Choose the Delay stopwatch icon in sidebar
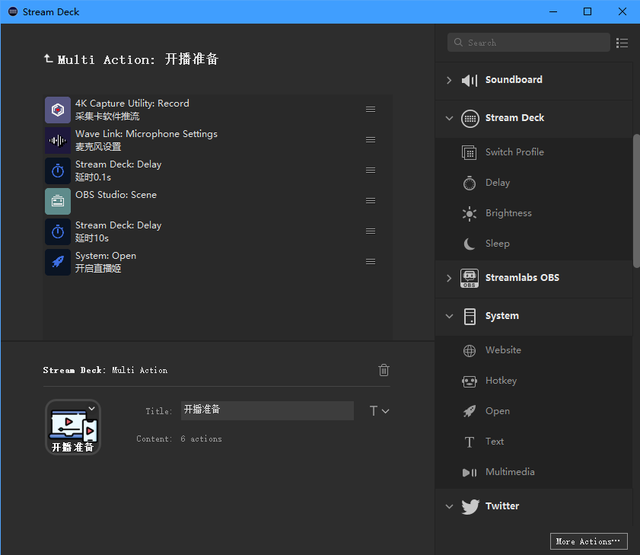This screenshot has width=640, height=555. pyautogui.click(x=469, y=183)
